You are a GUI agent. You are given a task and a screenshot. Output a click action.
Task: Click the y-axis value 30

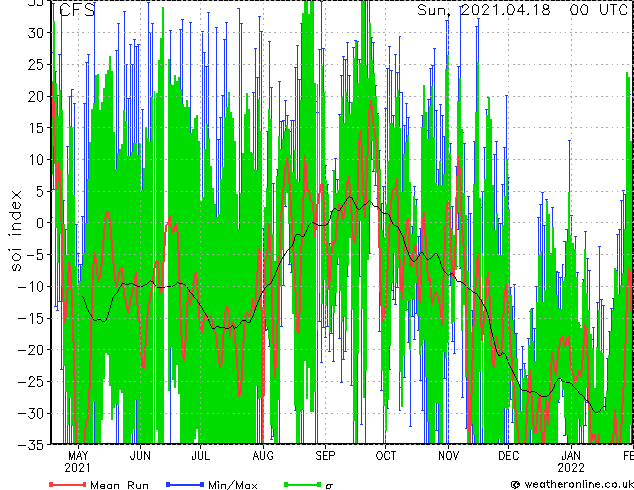(35, 33)
